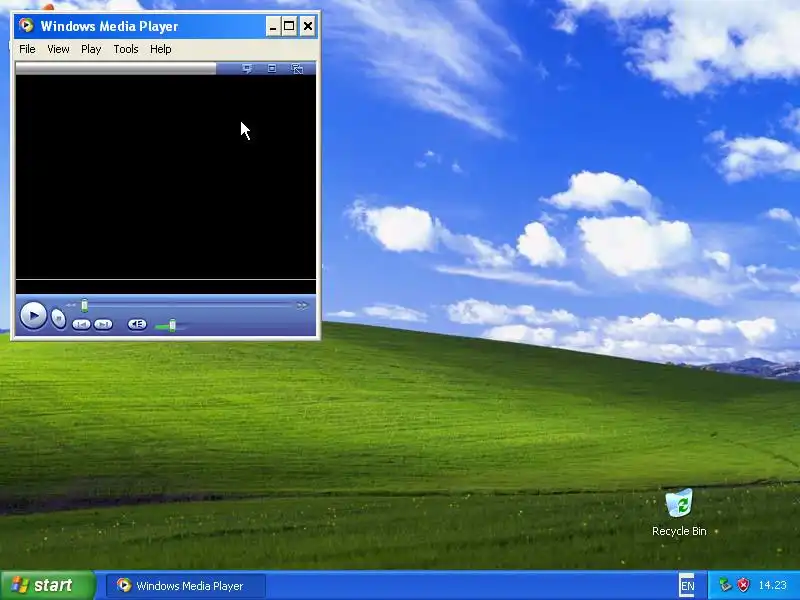The width and height of the screenshot is (800, 600).
Task: Open the Tools menu
Action: pyautogui.click(x=126, y=49)
